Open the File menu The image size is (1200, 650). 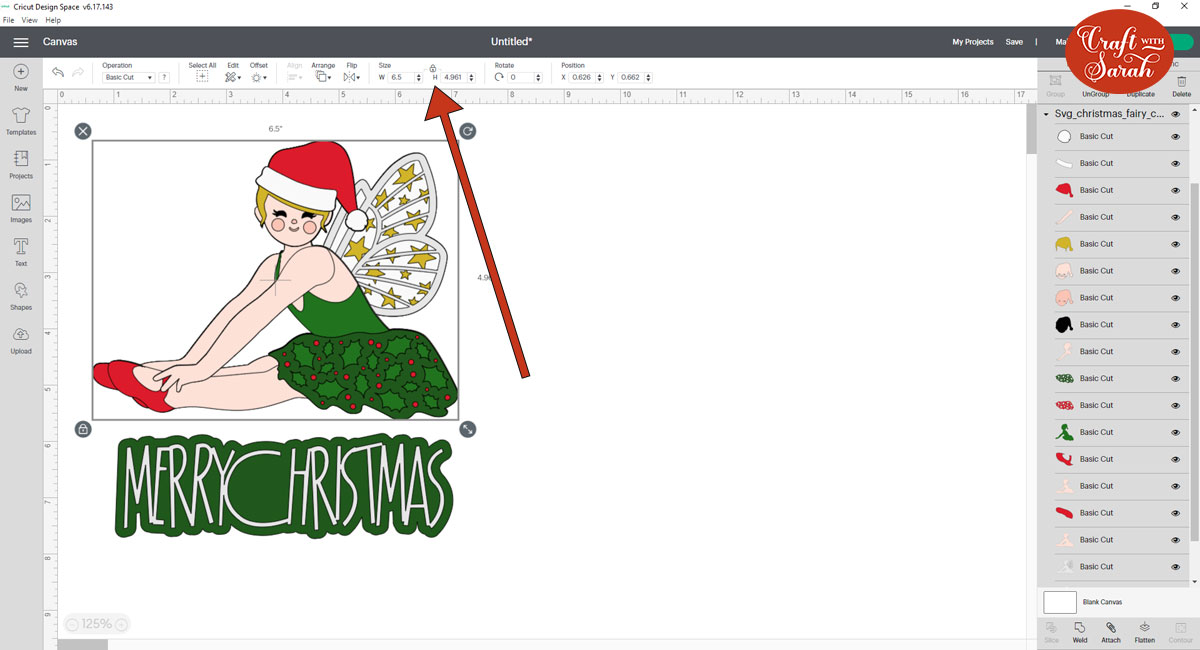tap(8, 20)
